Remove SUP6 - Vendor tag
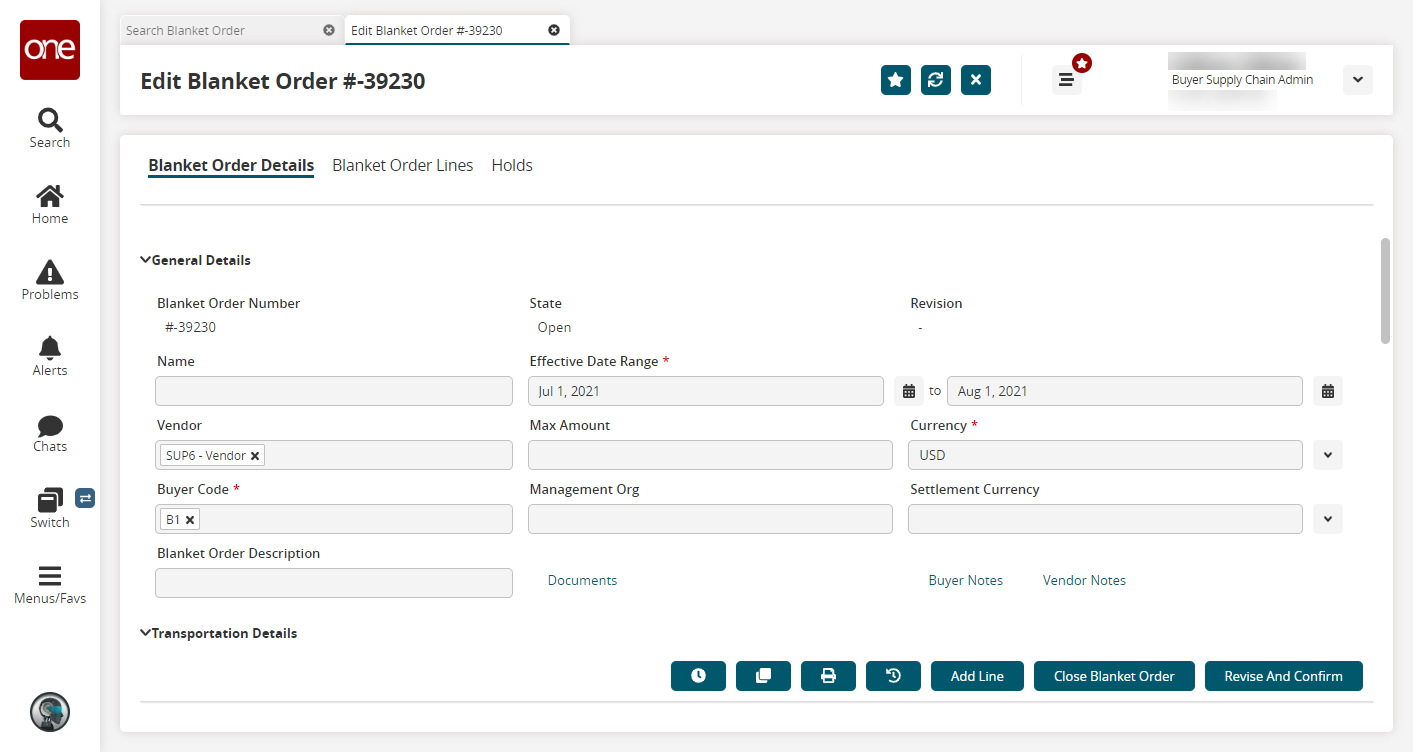1413x752 pixels. point(255,456)
